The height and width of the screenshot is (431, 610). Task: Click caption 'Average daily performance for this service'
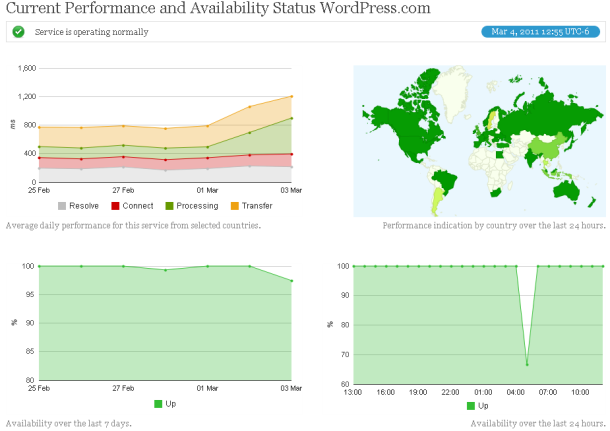pyautogui.click(x=133, y=226)
